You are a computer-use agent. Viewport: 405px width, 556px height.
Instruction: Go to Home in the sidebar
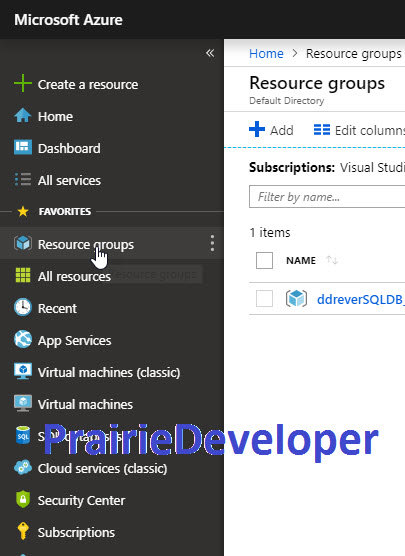click(x=55, y=116)
